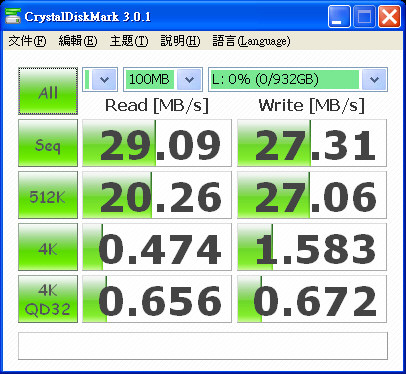The width and height of the screenshot is (406, 374).
Task: Click the 4K read result 0.474
Action: [x=157, y=247]
